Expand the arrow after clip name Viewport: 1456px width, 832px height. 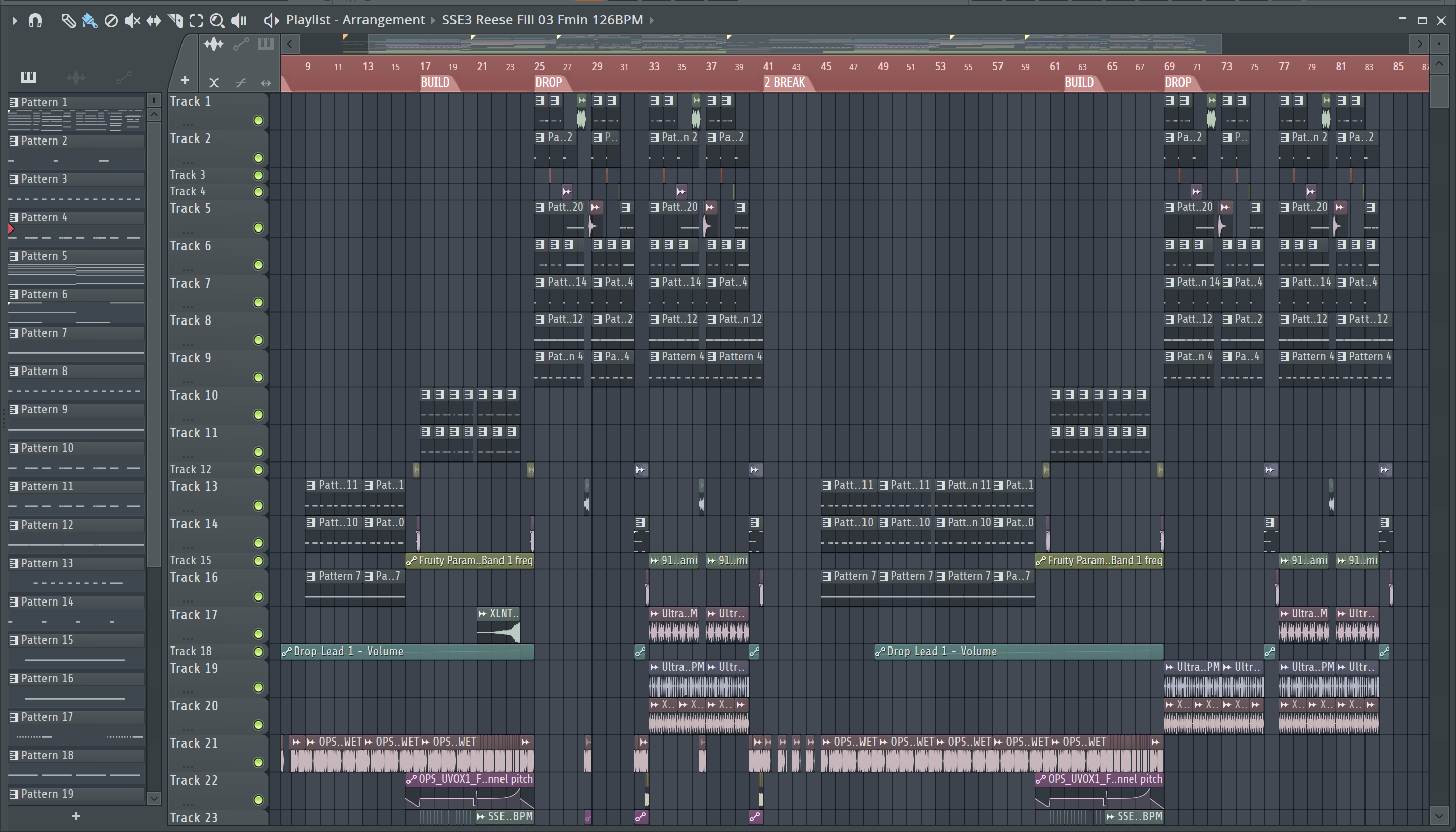pos(652,20)
